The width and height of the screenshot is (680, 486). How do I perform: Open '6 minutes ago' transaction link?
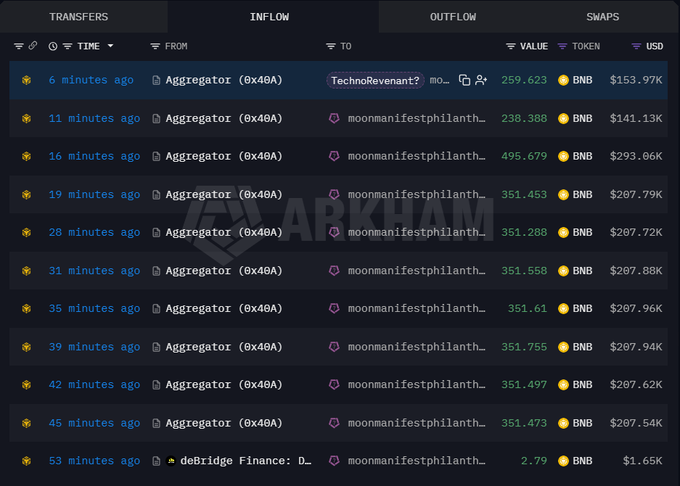click(x=91, y=80)
